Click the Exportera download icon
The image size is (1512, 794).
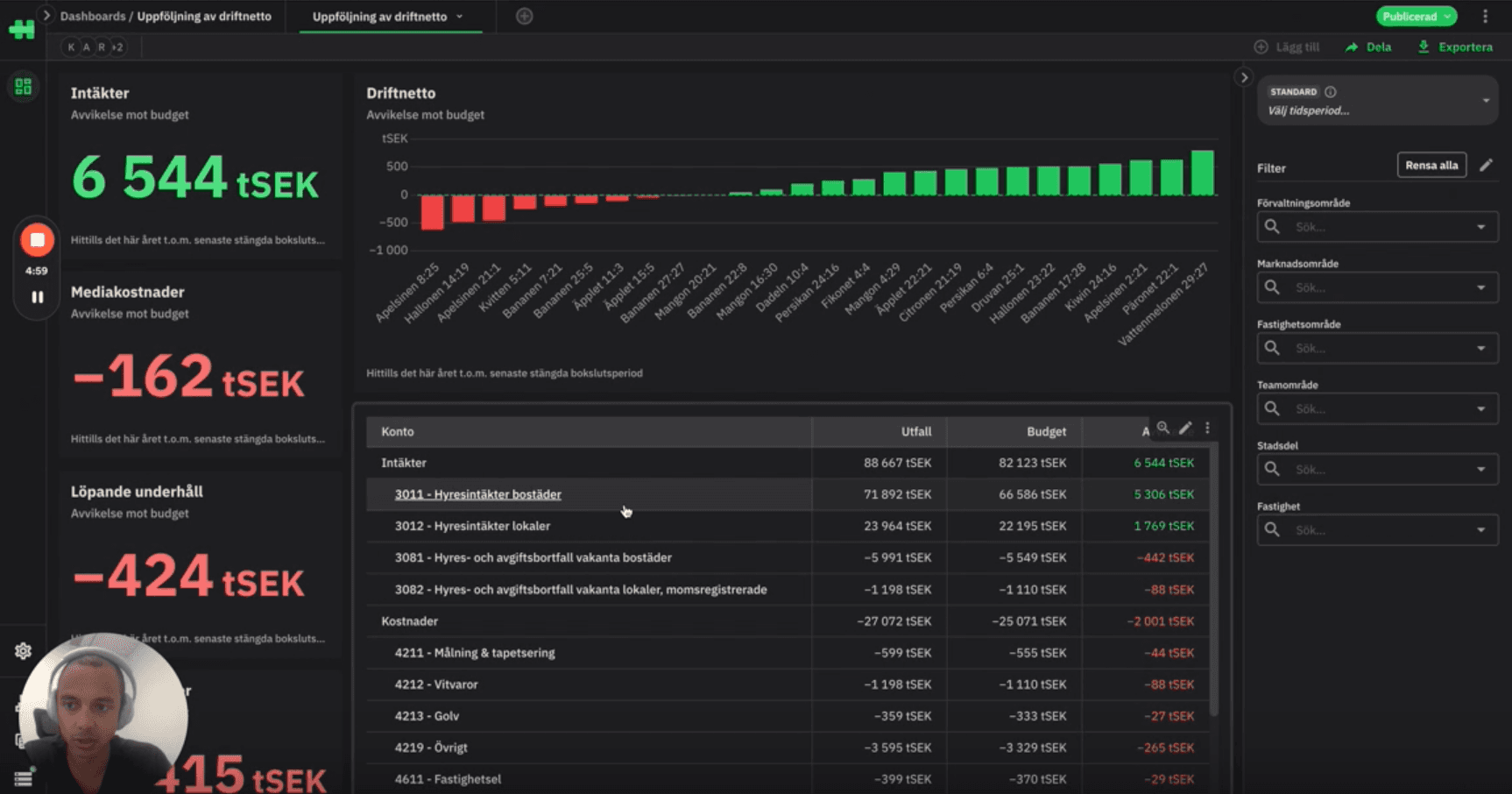1424,46
